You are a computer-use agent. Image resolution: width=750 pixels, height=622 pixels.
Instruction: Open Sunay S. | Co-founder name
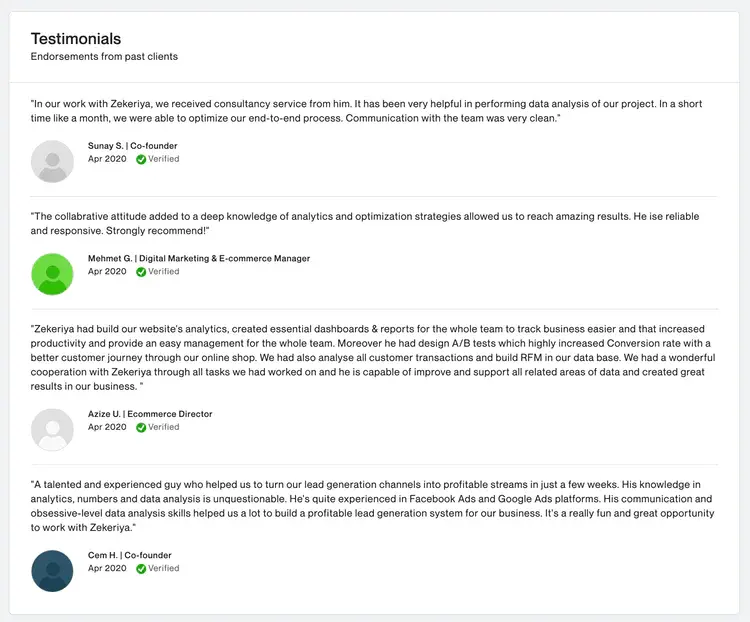[132, 145]
